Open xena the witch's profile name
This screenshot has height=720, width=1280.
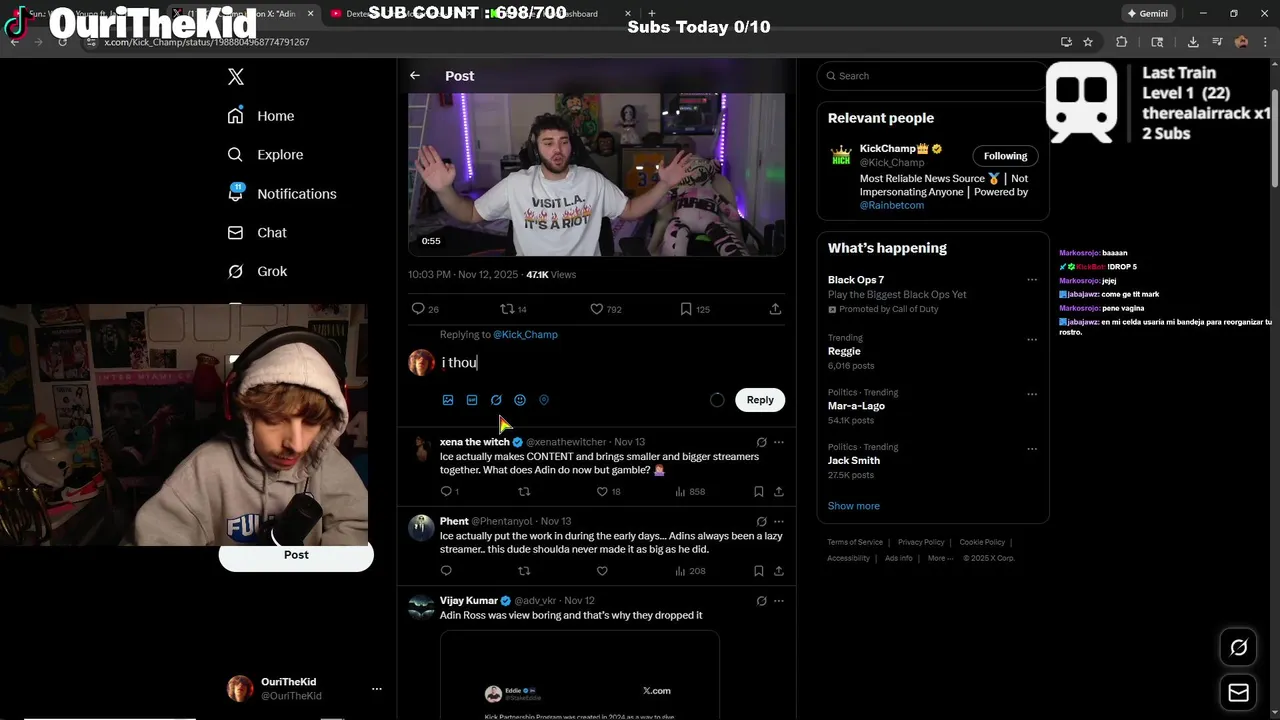coord(475,442)
